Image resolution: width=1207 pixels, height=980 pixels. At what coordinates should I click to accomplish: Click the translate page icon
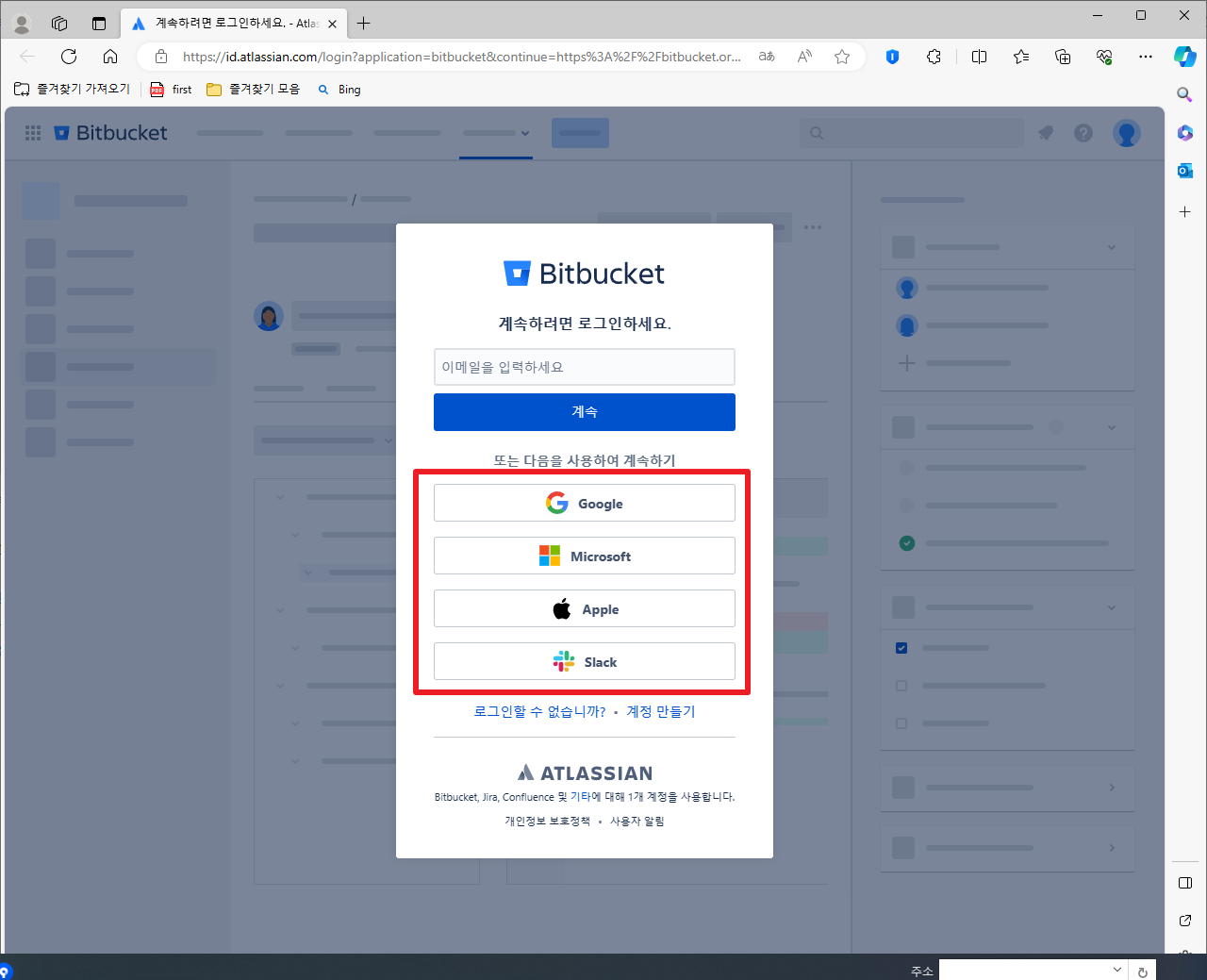pos(767,57)
